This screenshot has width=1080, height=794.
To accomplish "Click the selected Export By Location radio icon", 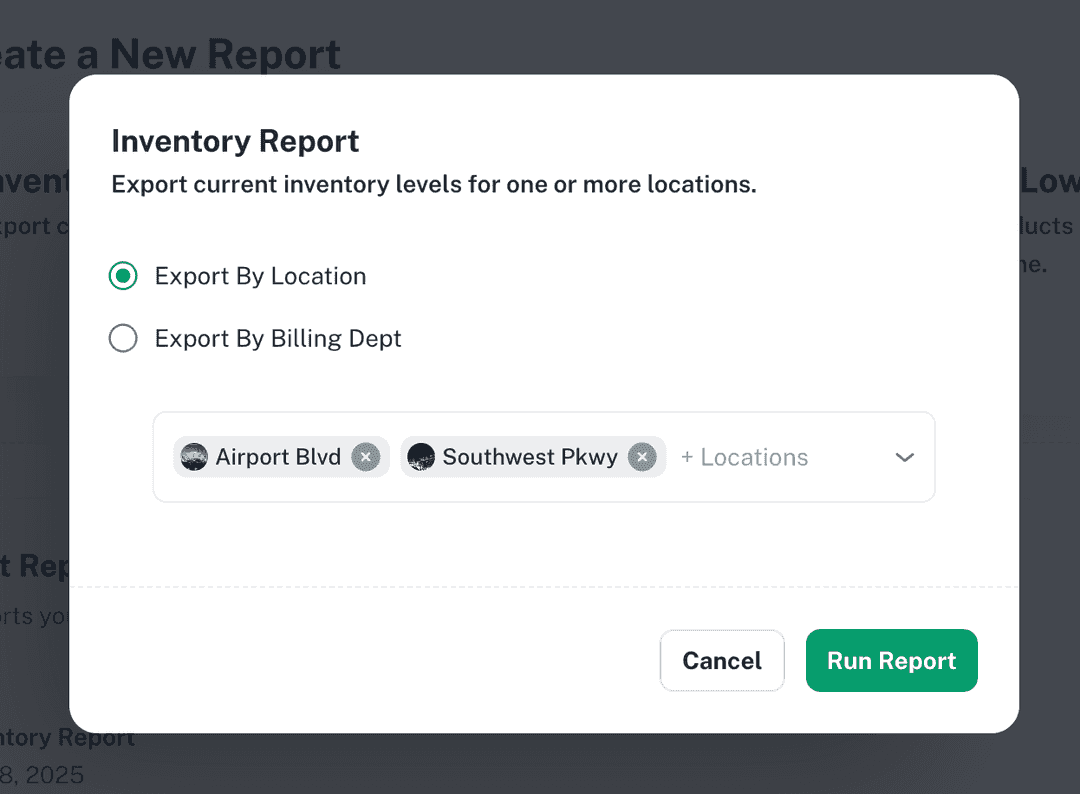I will pos(122,276).
